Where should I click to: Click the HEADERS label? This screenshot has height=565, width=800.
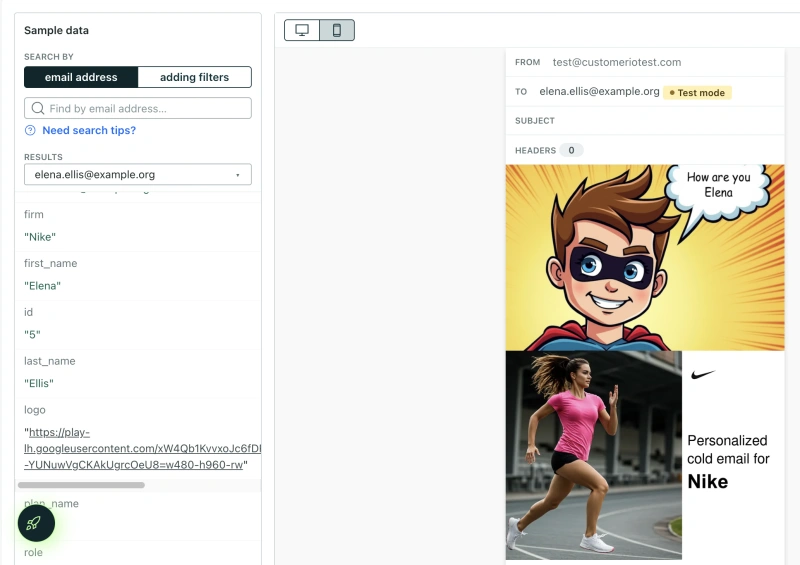tap(535, 151)
